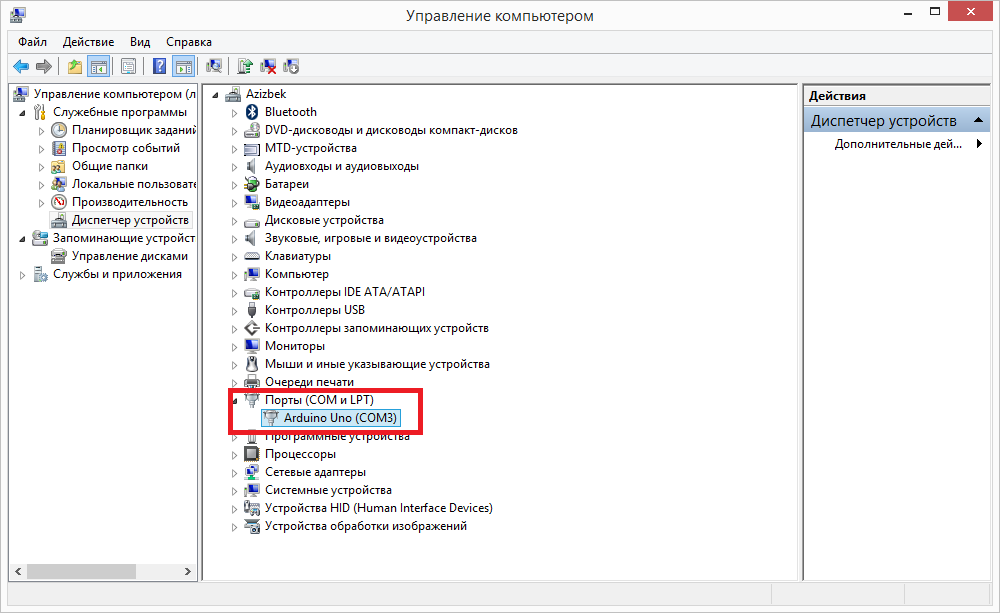
Task: Click the Arduino Uno port icon
Action: point(271,418)
